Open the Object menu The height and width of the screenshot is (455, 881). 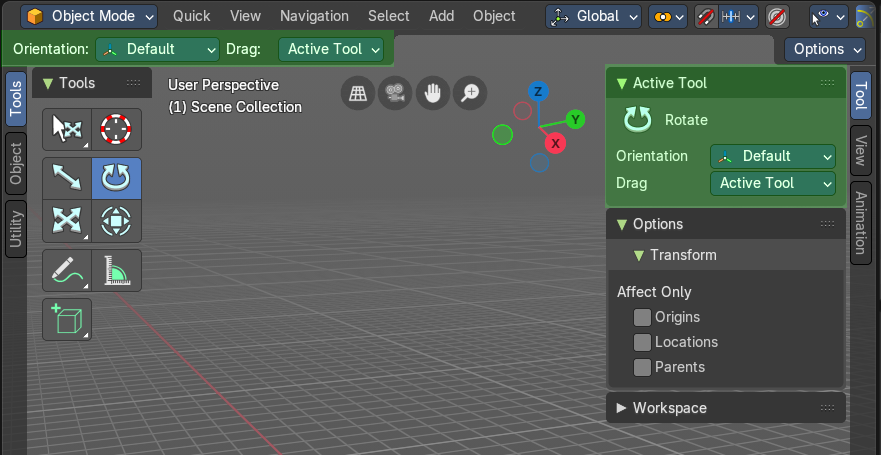(x=494, y=16)
